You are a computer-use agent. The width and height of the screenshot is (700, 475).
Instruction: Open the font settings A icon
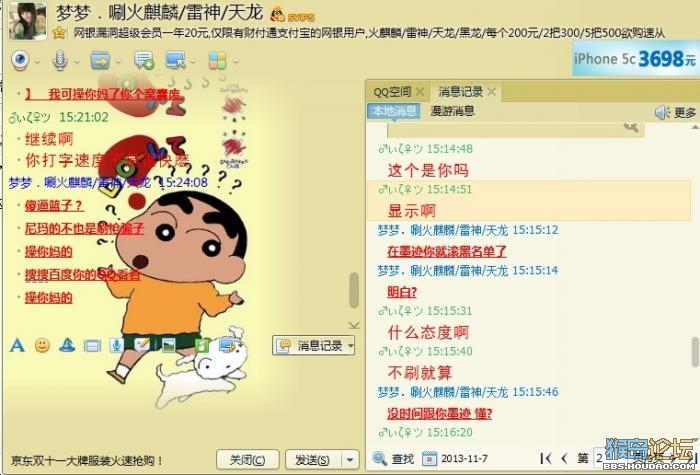coord(17,345)
